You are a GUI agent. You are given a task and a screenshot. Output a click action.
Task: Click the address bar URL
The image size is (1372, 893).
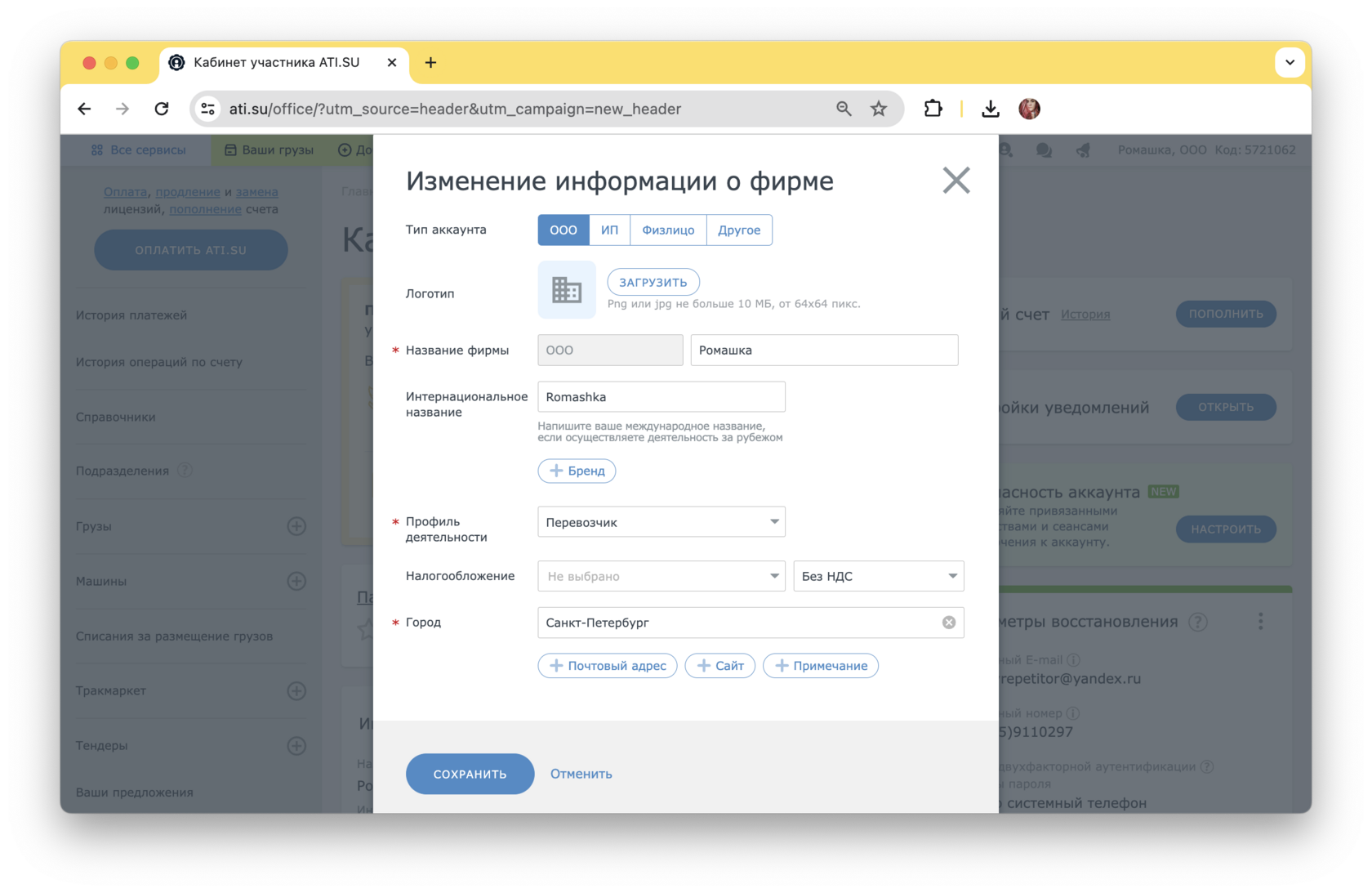pyautogui.click(x=455, y=109)
